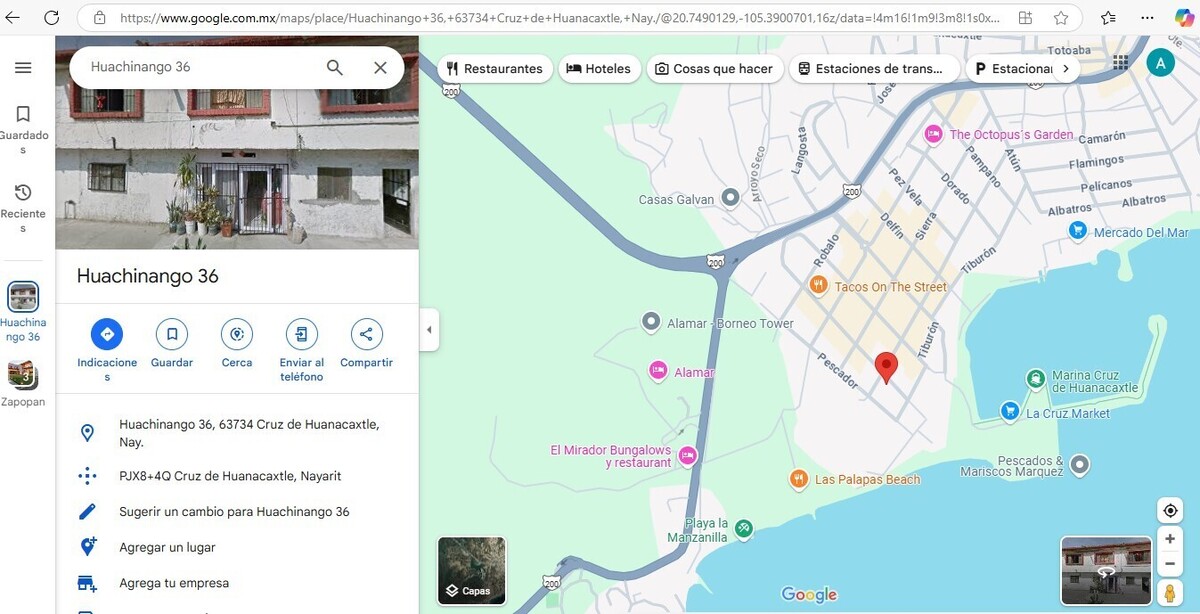Clear the search with X icon
1200x614 pixels.
pos(380,68)
